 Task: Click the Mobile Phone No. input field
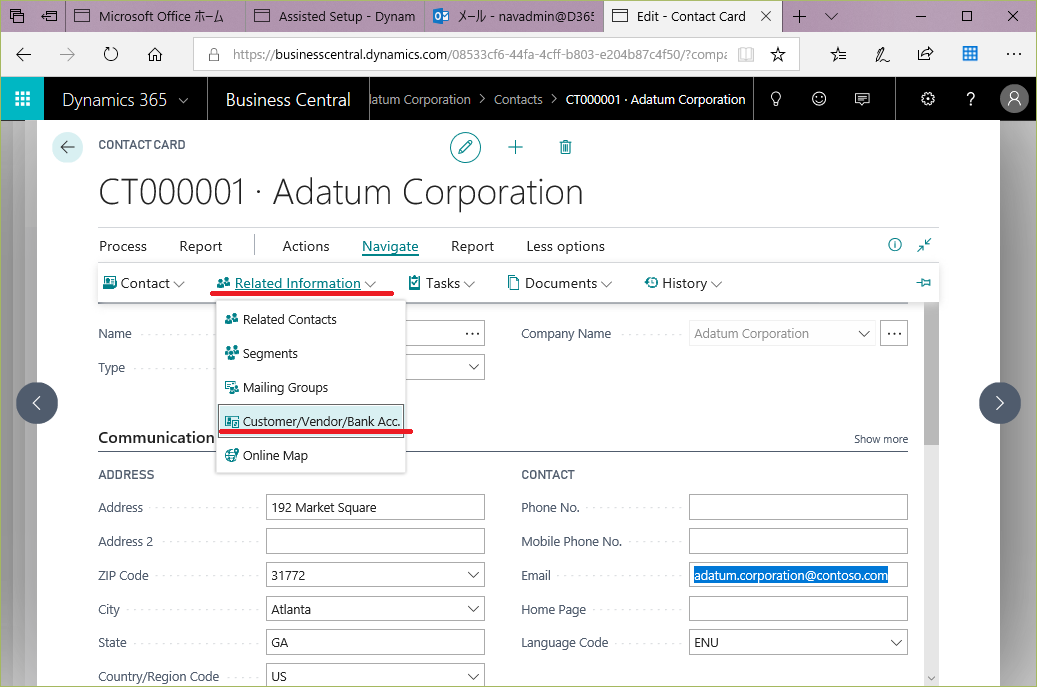(798, 541)
